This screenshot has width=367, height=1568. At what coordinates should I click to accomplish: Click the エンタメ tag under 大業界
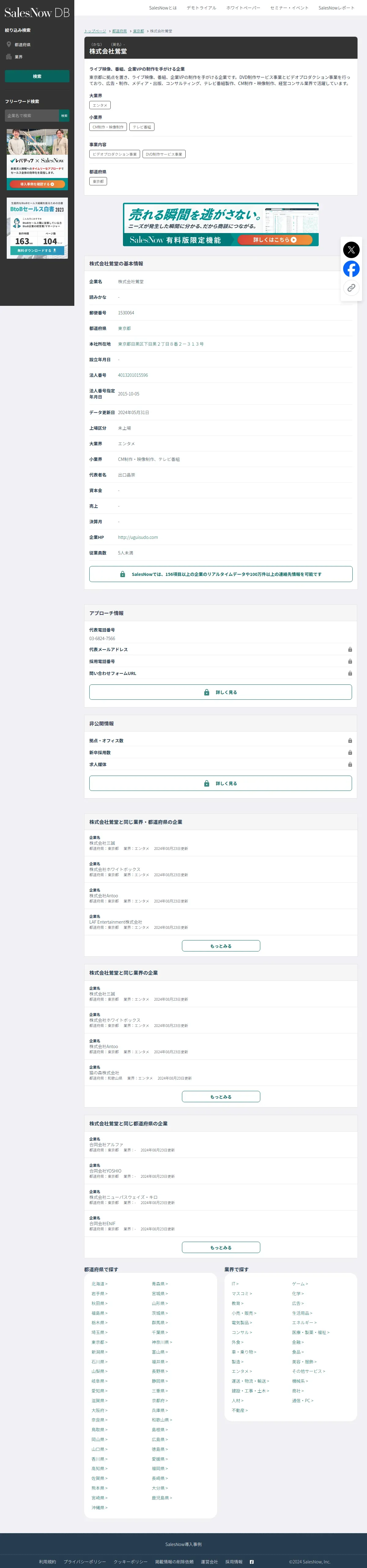[x=100, y=105]
